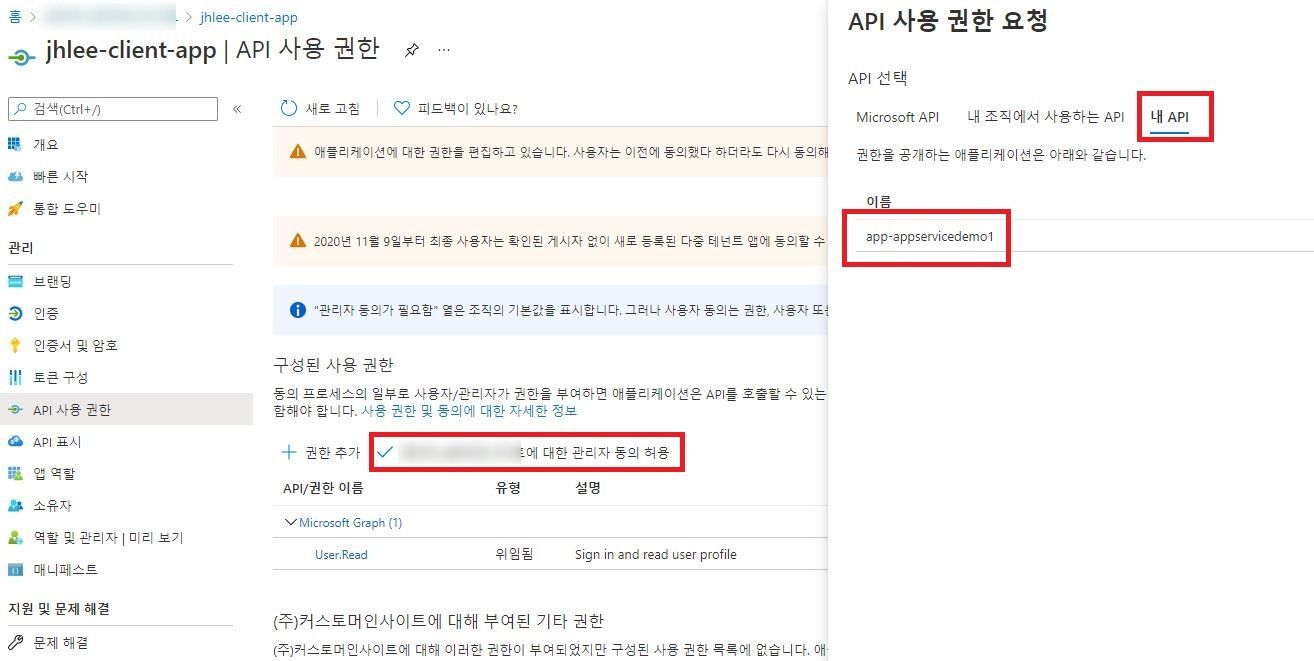Click the 인증 authentication icon
The image size is (1314, 661).
pyautogui.click(x=15, y=313)
